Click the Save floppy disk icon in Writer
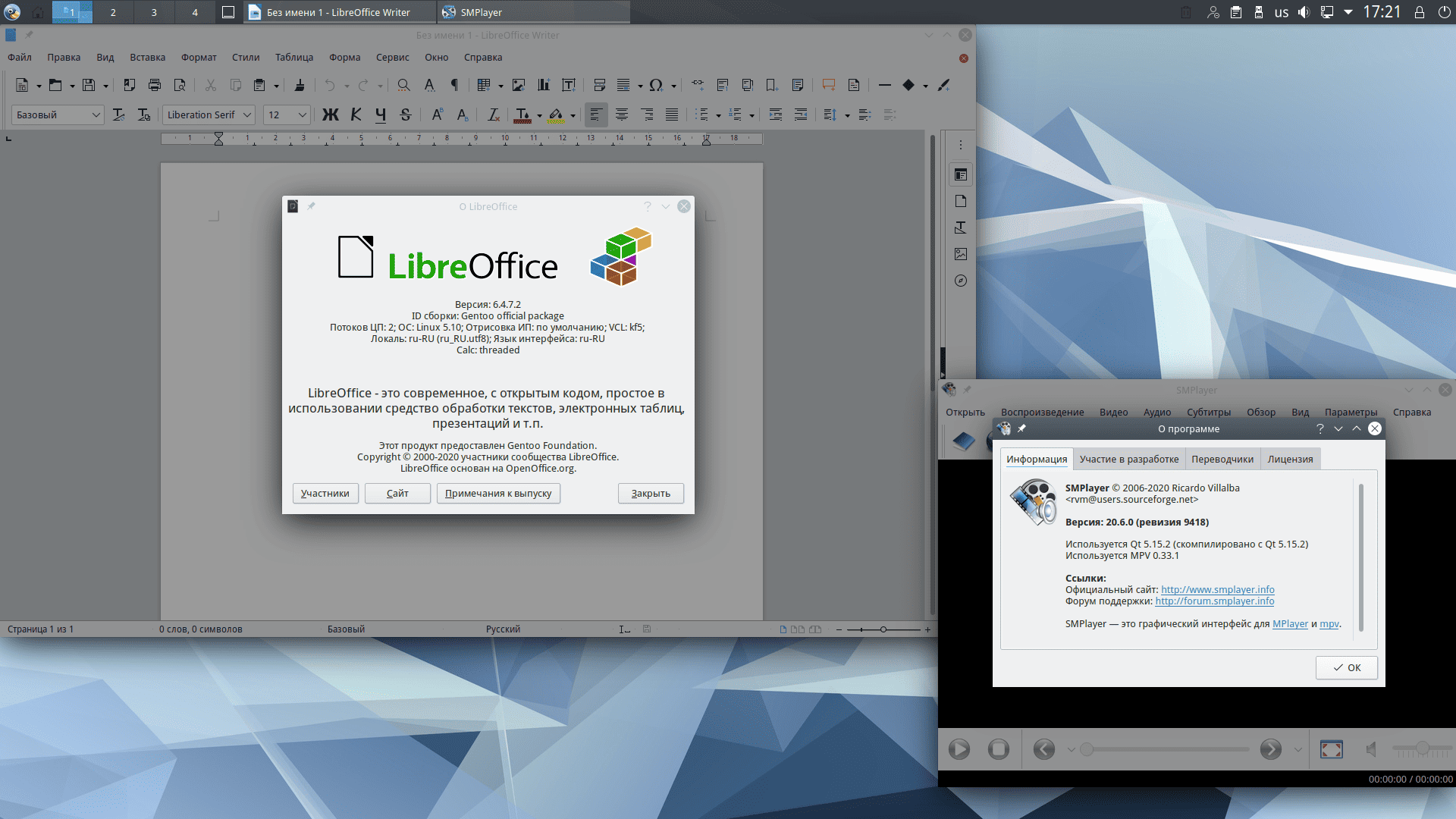The height and width of the screenshot is (819, 1456). click(x=89, y=86)
